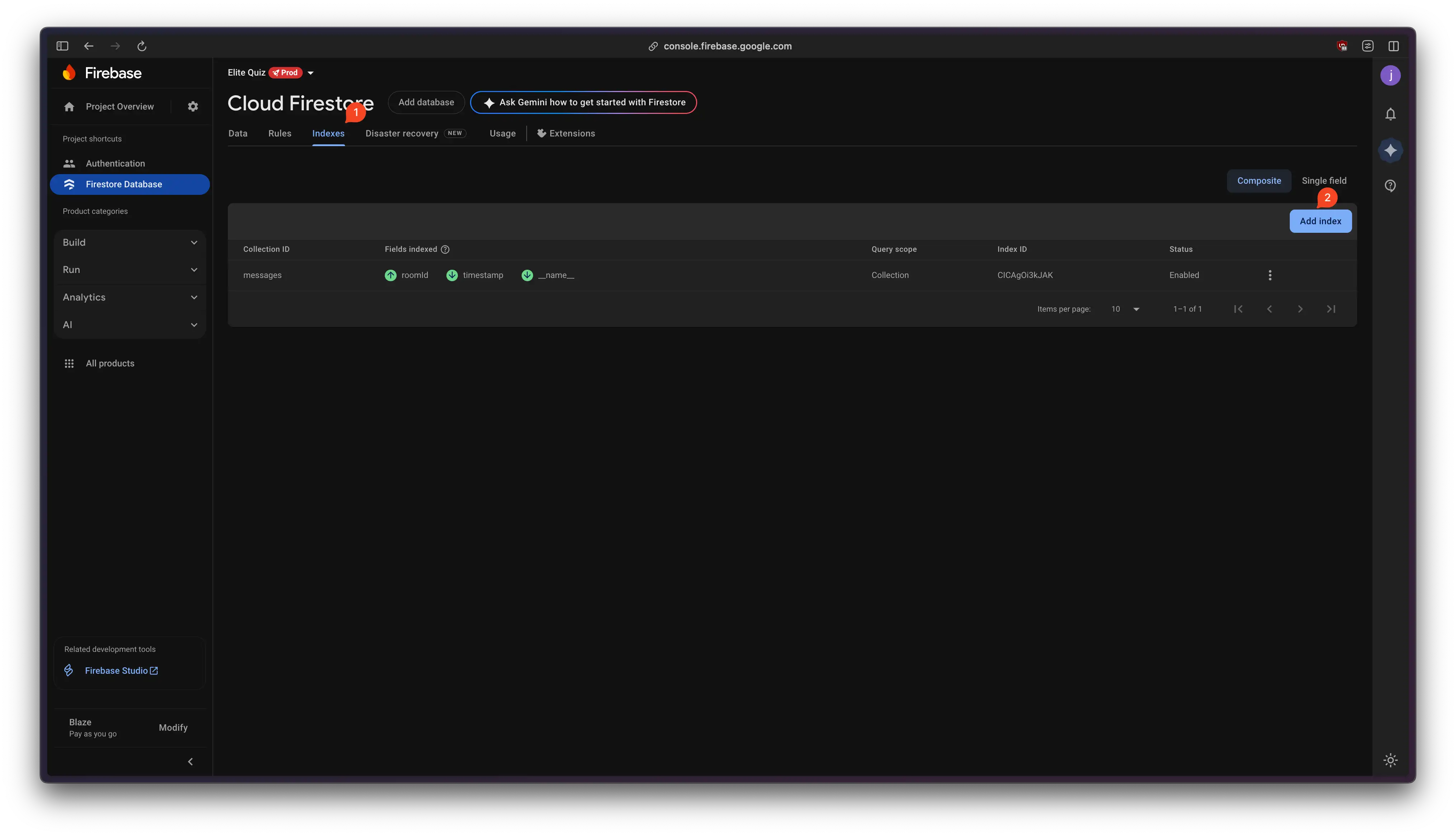Switch to the Rules tab
The width and height of the screenshot is (1456, 836).
coord(279,133)
